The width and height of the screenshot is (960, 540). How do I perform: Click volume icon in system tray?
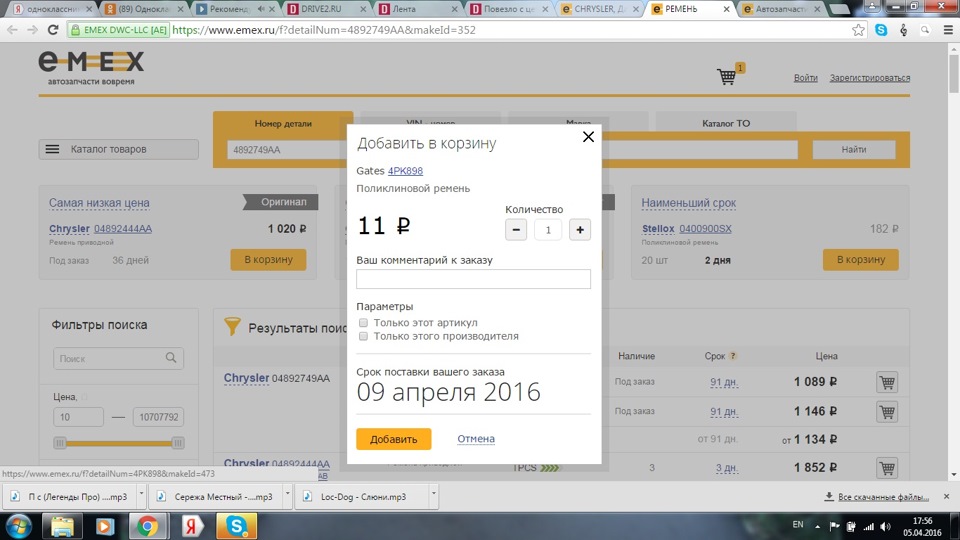[x=885, y=527]
